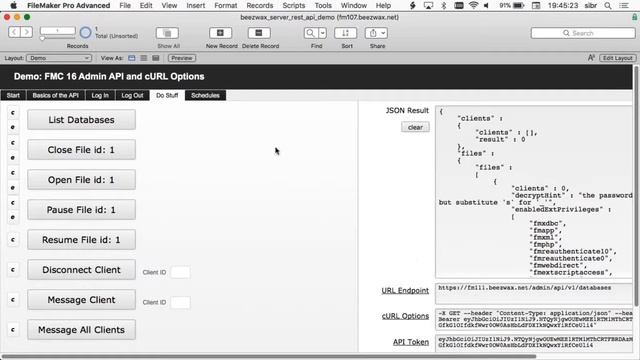Switch to the Log In tab
This screenshot has height=360, width=640.
click(100, 95)
